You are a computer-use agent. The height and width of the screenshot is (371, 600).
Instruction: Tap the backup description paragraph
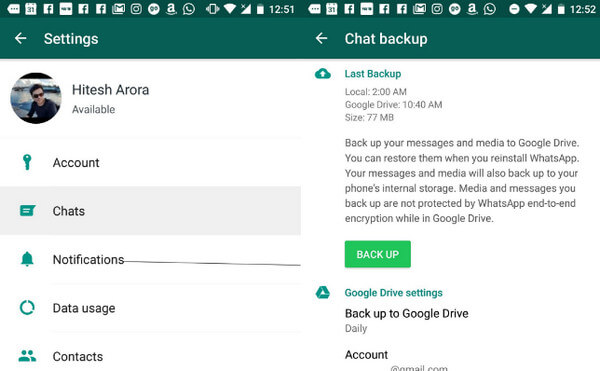pyautogui.click(x=462, y=181)
